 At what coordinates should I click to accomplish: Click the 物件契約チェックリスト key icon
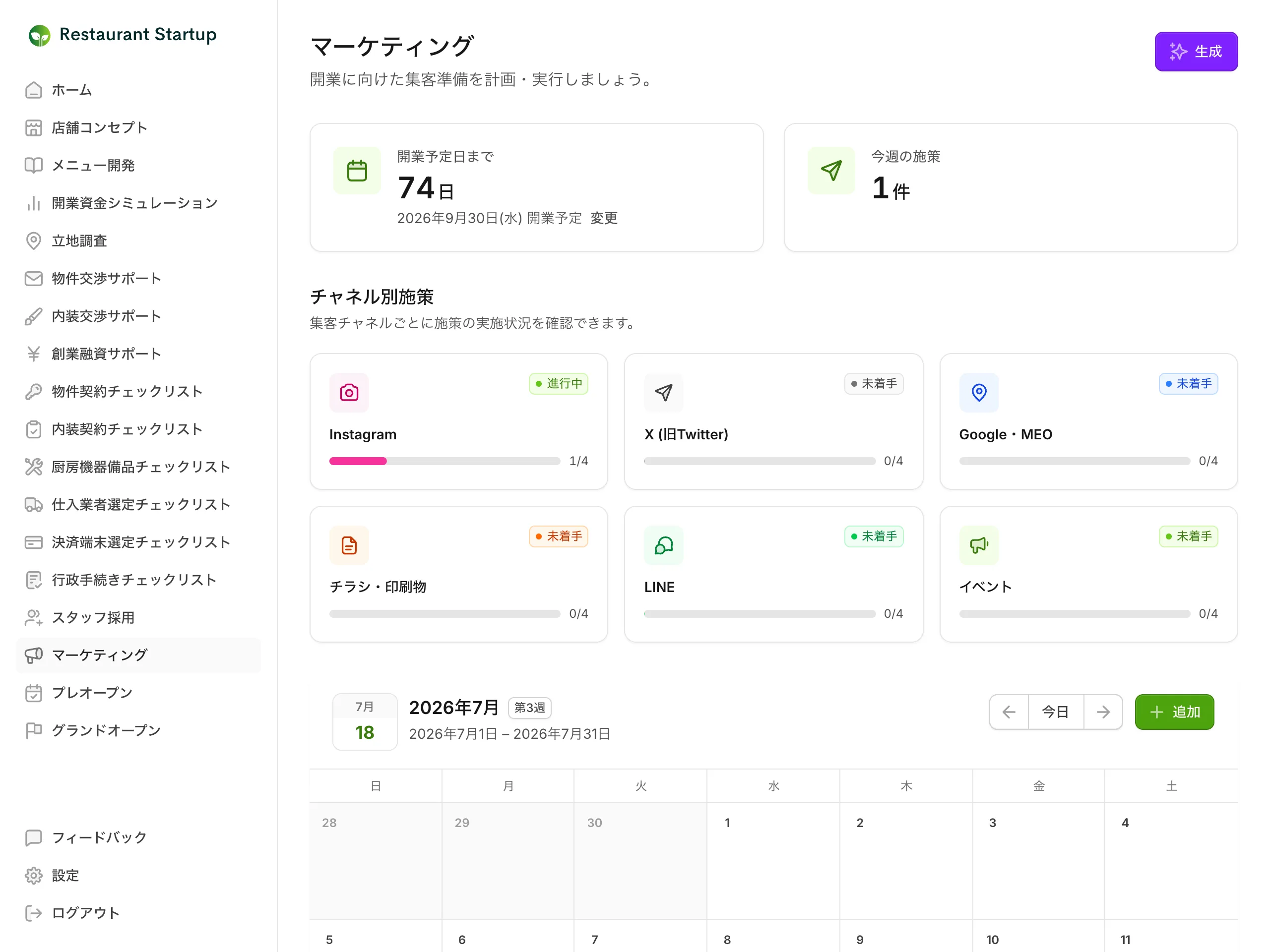click(x=34, y=391)
